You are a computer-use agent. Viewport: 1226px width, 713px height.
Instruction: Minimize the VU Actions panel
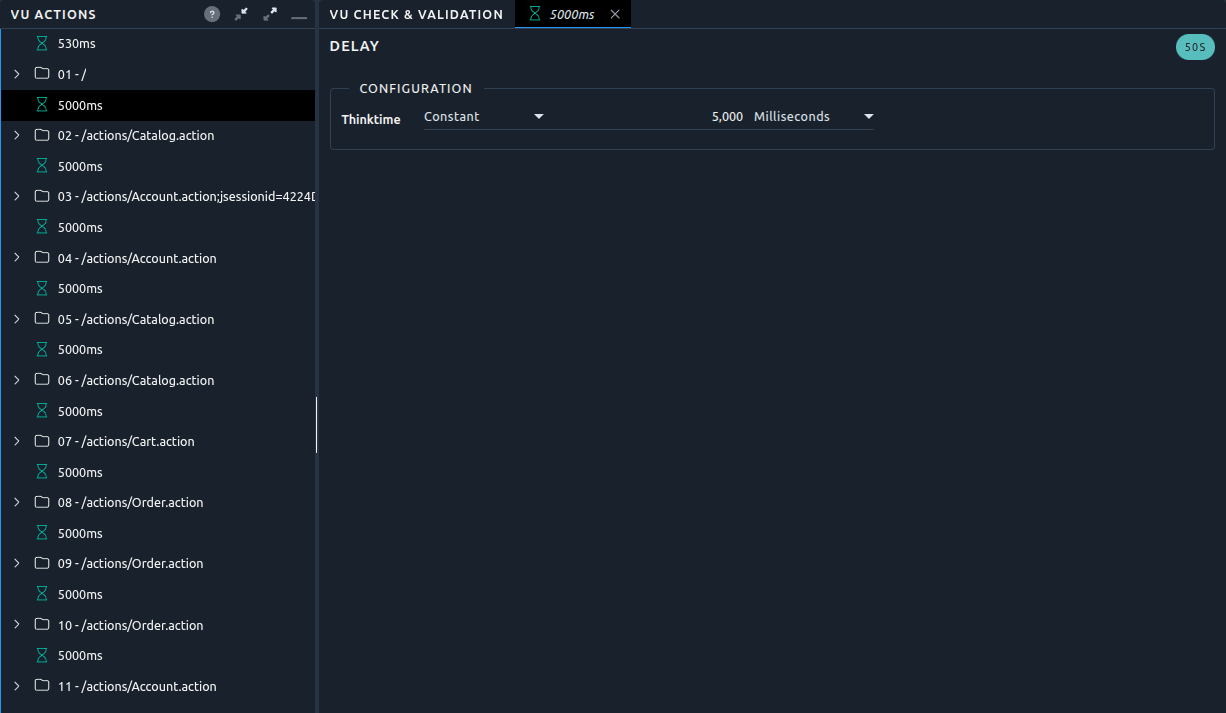(299, 15)
